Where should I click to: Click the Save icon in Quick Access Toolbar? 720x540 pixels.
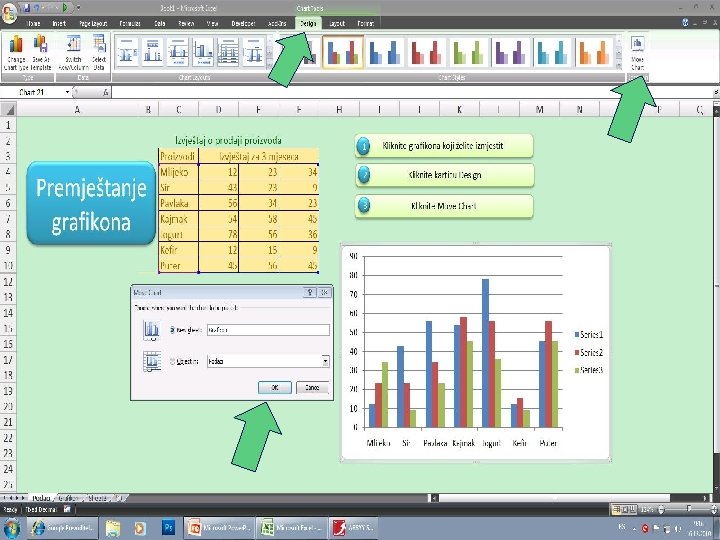[26, 8]
